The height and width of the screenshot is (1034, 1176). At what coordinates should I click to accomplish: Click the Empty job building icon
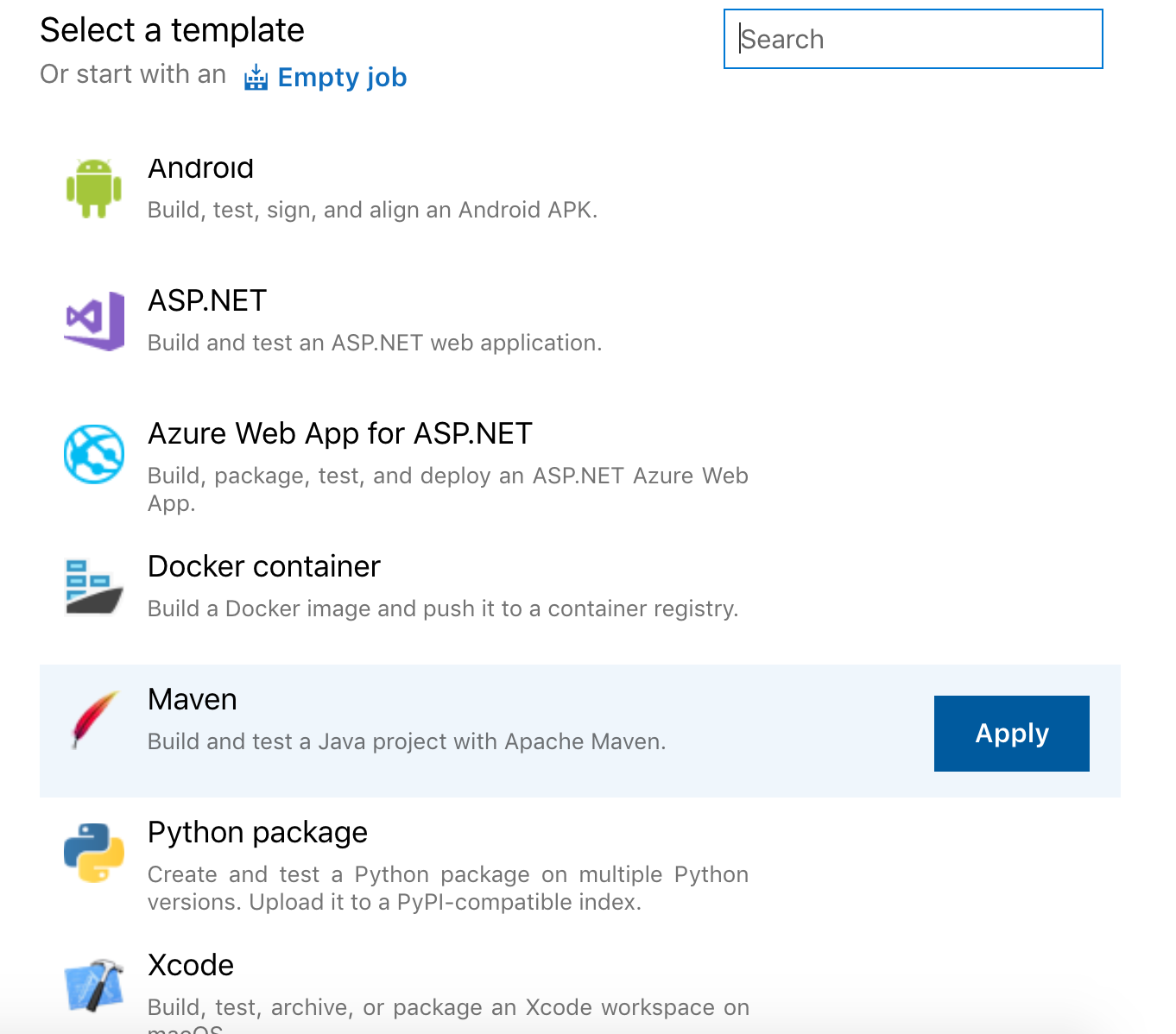coord(256,78)
